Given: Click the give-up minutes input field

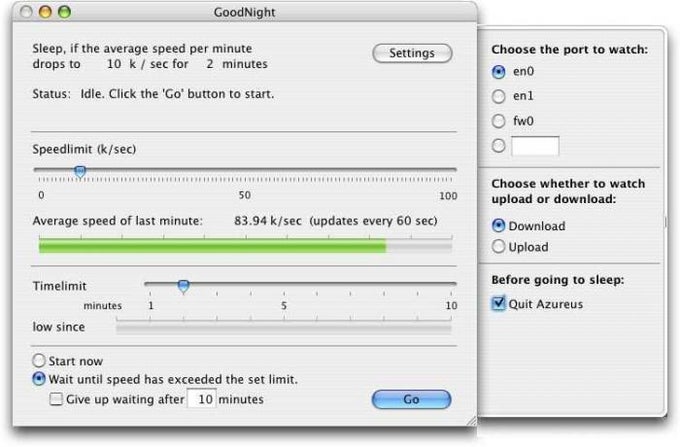Looking at the screenshot, I should coord(202,399).
